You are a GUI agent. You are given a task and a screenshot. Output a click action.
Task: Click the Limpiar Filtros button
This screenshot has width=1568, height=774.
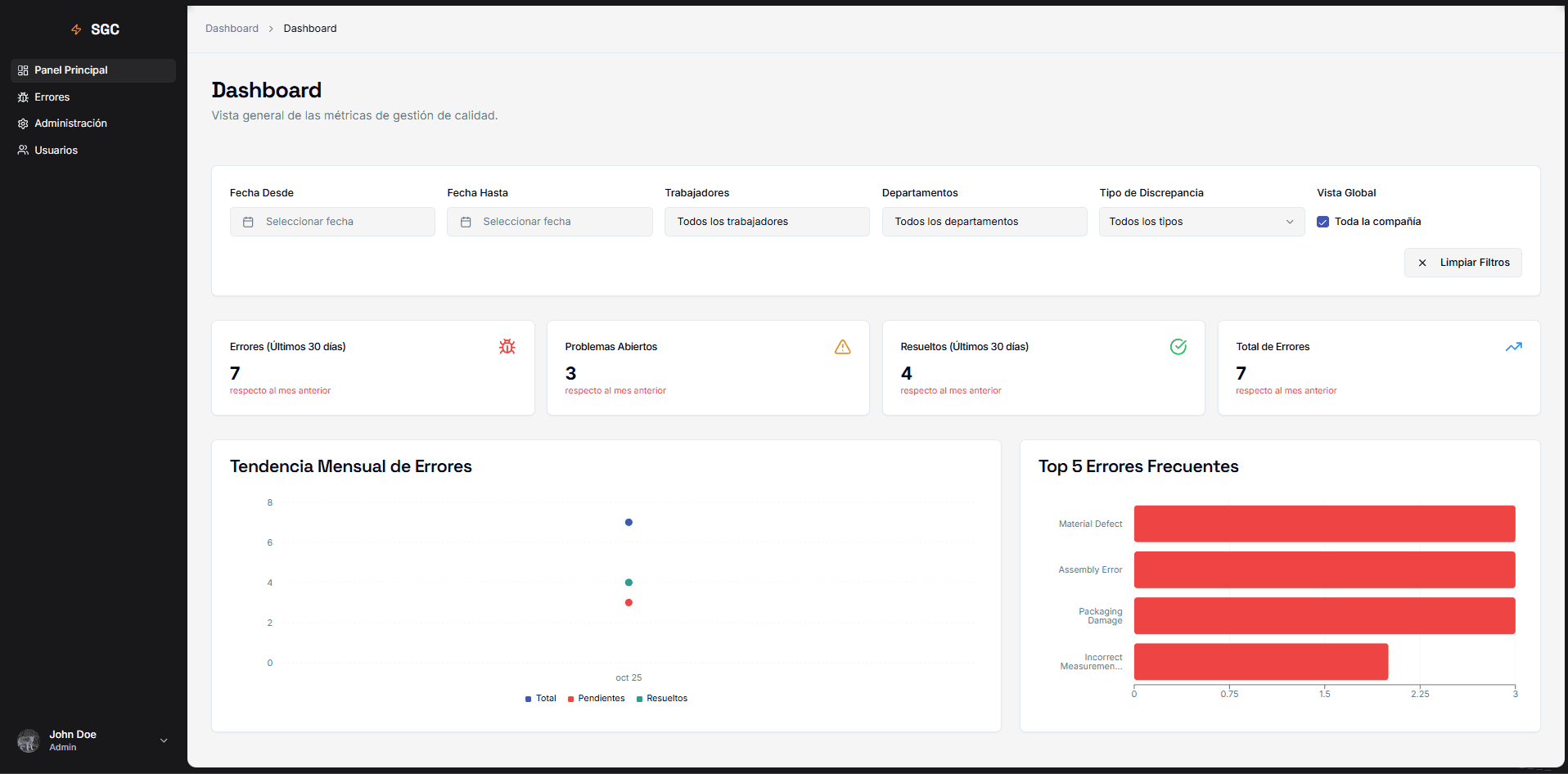(x=1462, y=263)
